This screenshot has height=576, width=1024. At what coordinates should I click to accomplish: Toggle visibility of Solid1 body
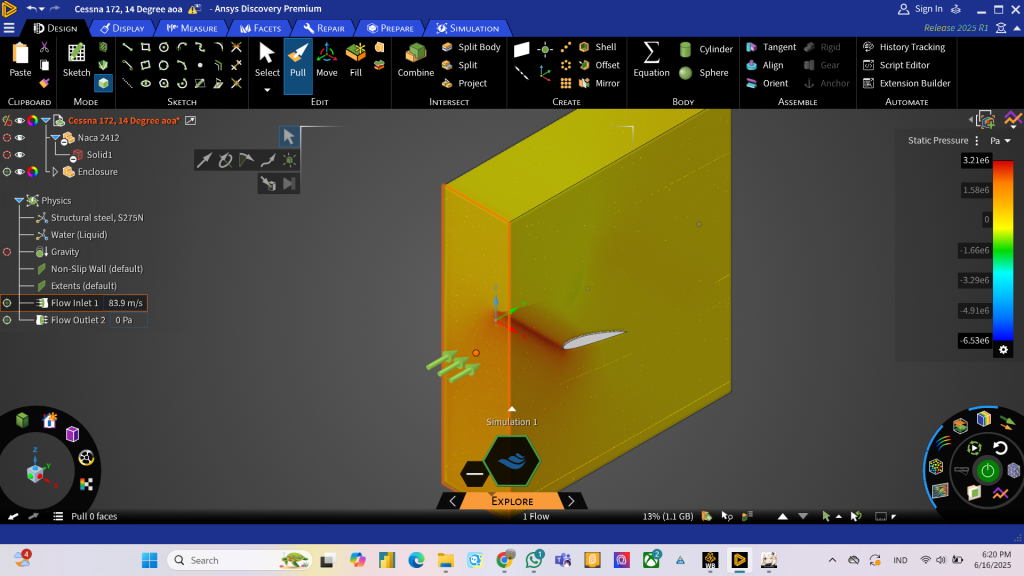click(x=20, y=155)
